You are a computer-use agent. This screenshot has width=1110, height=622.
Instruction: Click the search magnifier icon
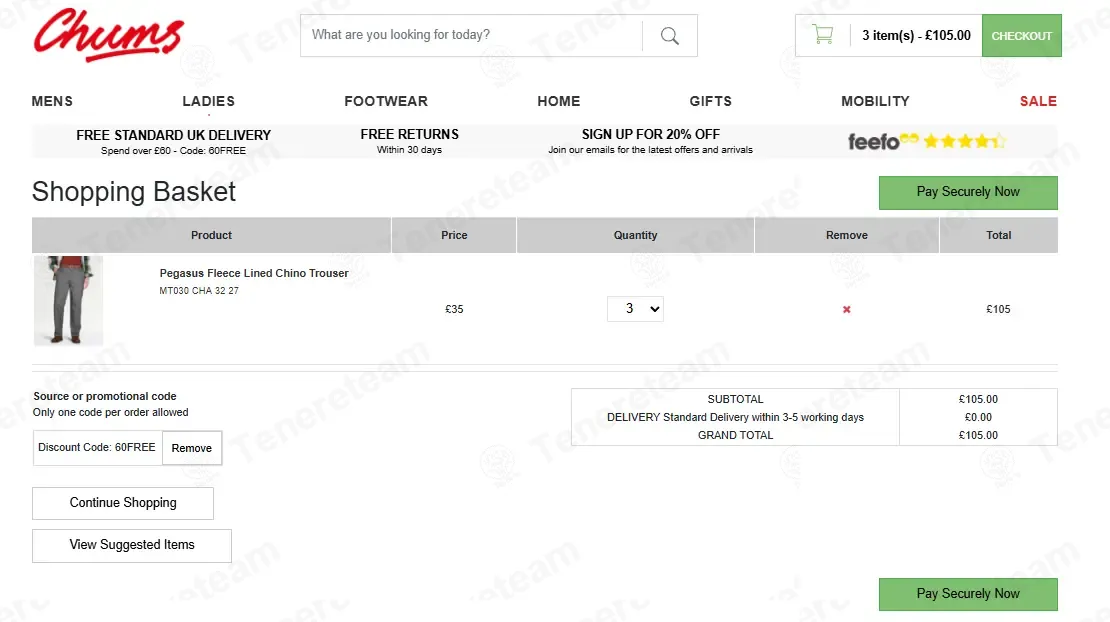coord(670,35)
